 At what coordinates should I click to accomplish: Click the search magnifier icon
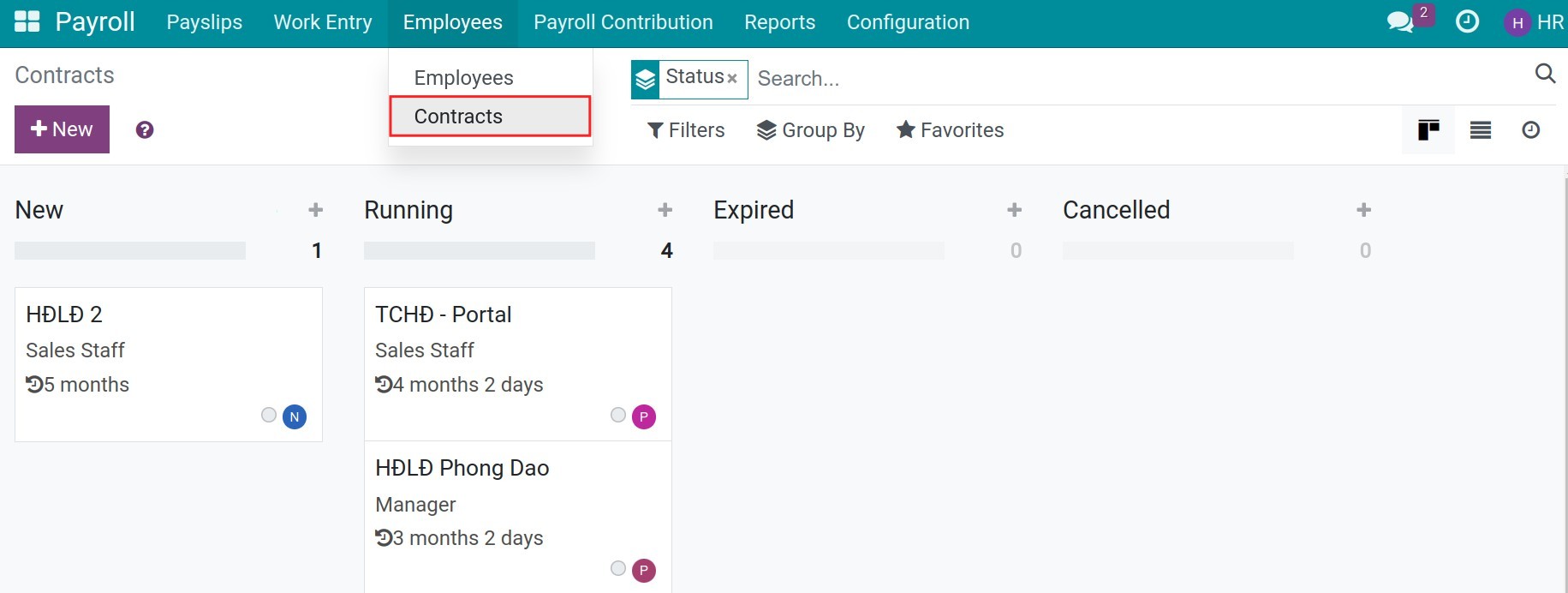(x=1545, y=74)
